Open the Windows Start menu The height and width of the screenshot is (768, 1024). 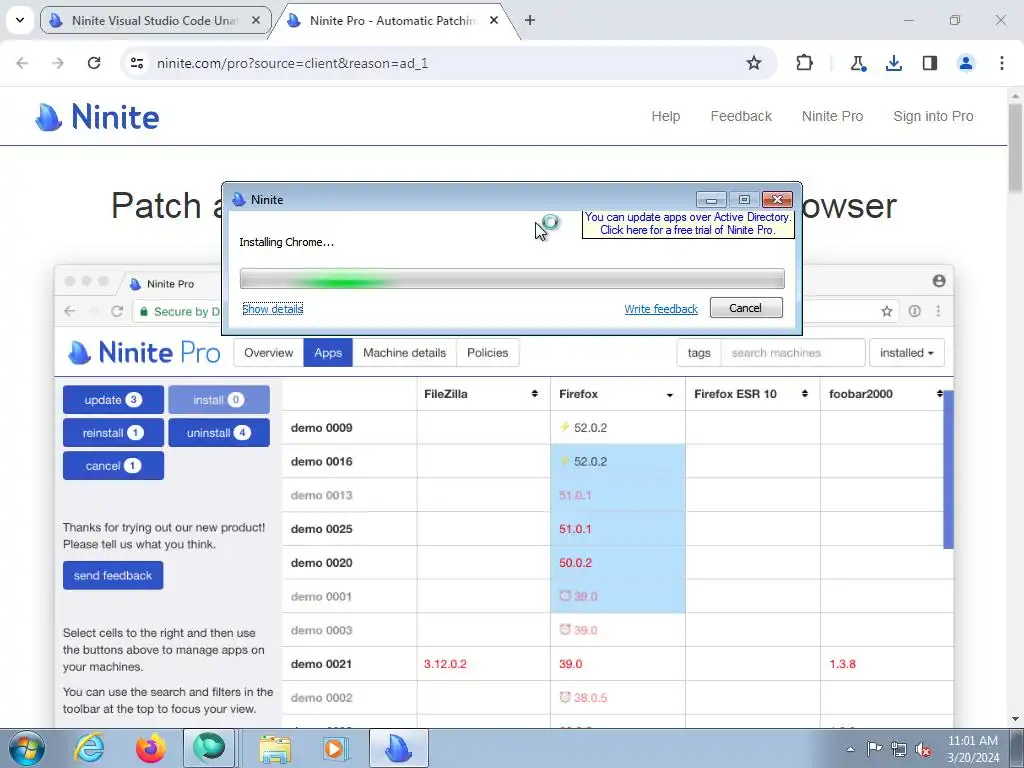pos(27,748)
